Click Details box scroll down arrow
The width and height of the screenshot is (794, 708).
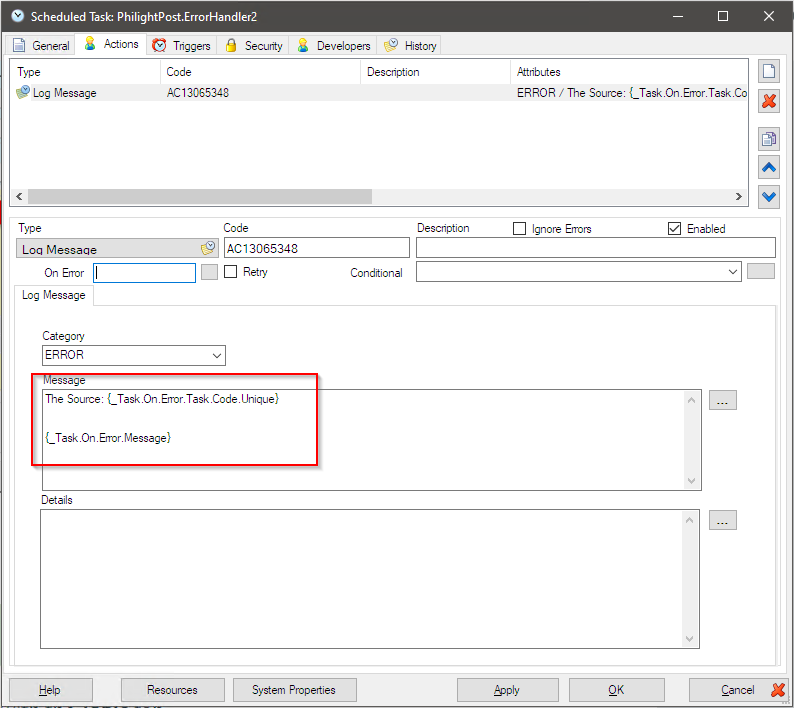(689, 639)
